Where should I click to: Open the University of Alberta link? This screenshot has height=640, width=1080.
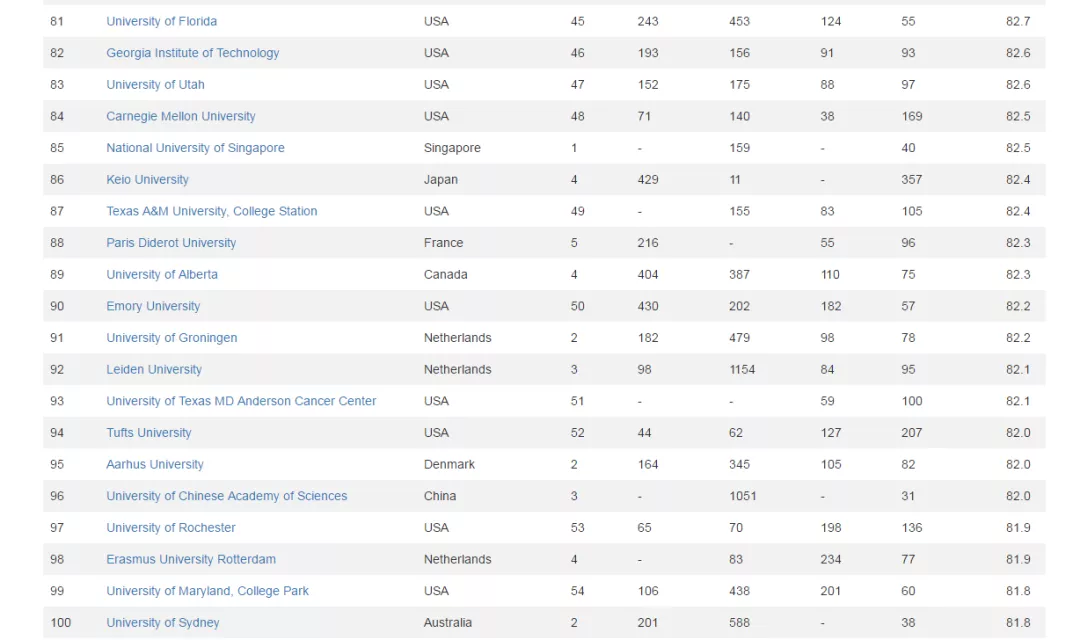coord(162,275)
